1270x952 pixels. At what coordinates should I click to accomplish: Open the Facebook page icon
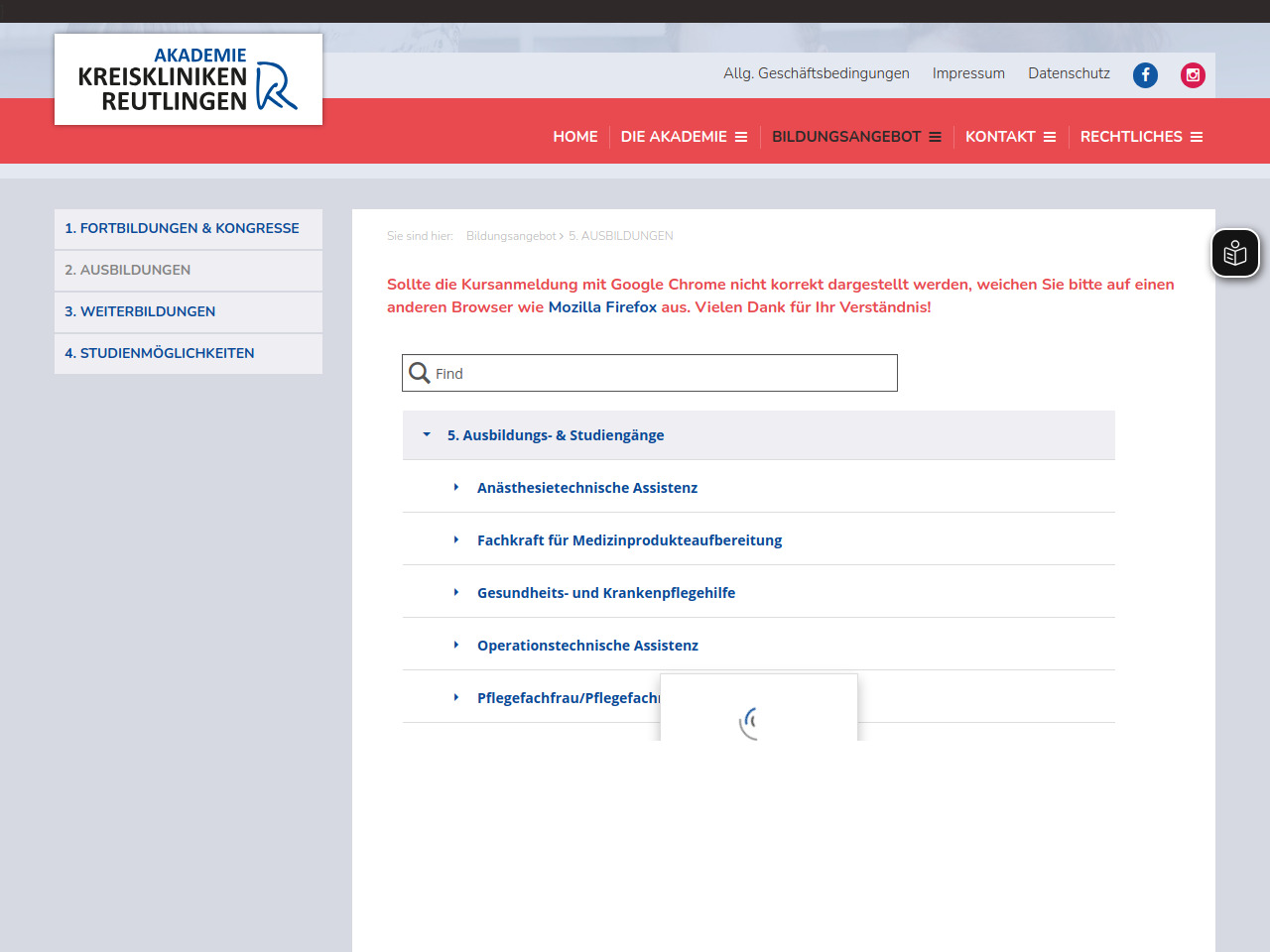click(x=1145, y=75)
